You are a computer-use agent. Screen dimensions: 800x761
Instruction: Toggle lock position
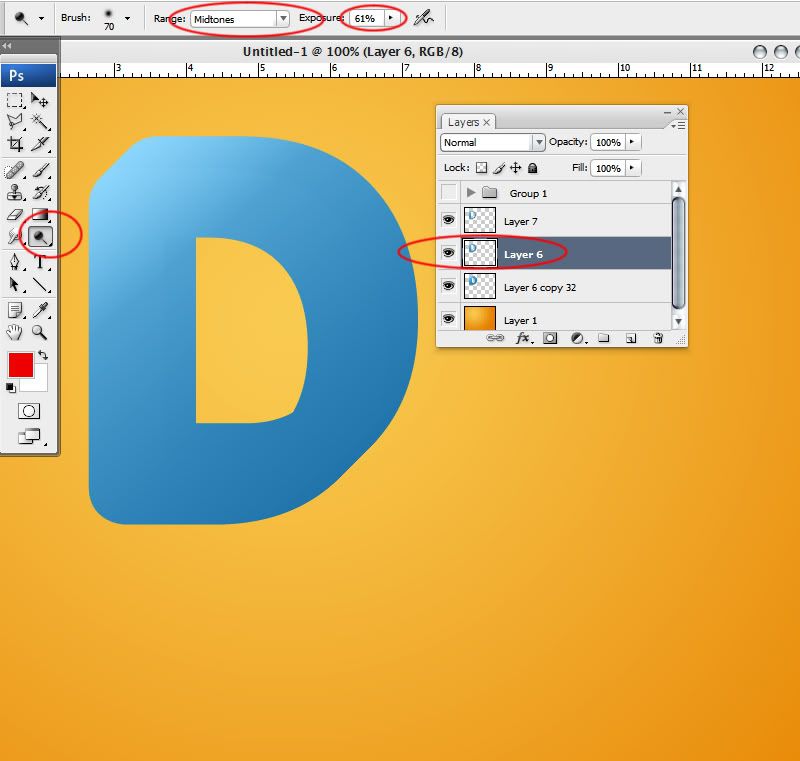click(516, 168)
